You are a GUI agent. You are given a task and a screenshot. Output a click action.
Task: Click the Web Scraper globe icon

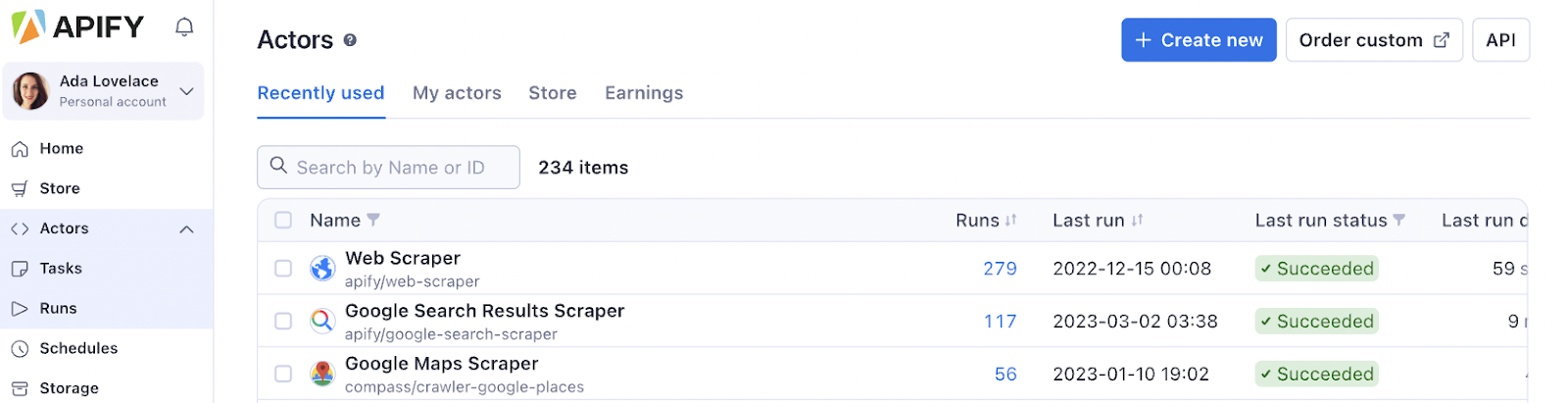[x=322, y=268]
